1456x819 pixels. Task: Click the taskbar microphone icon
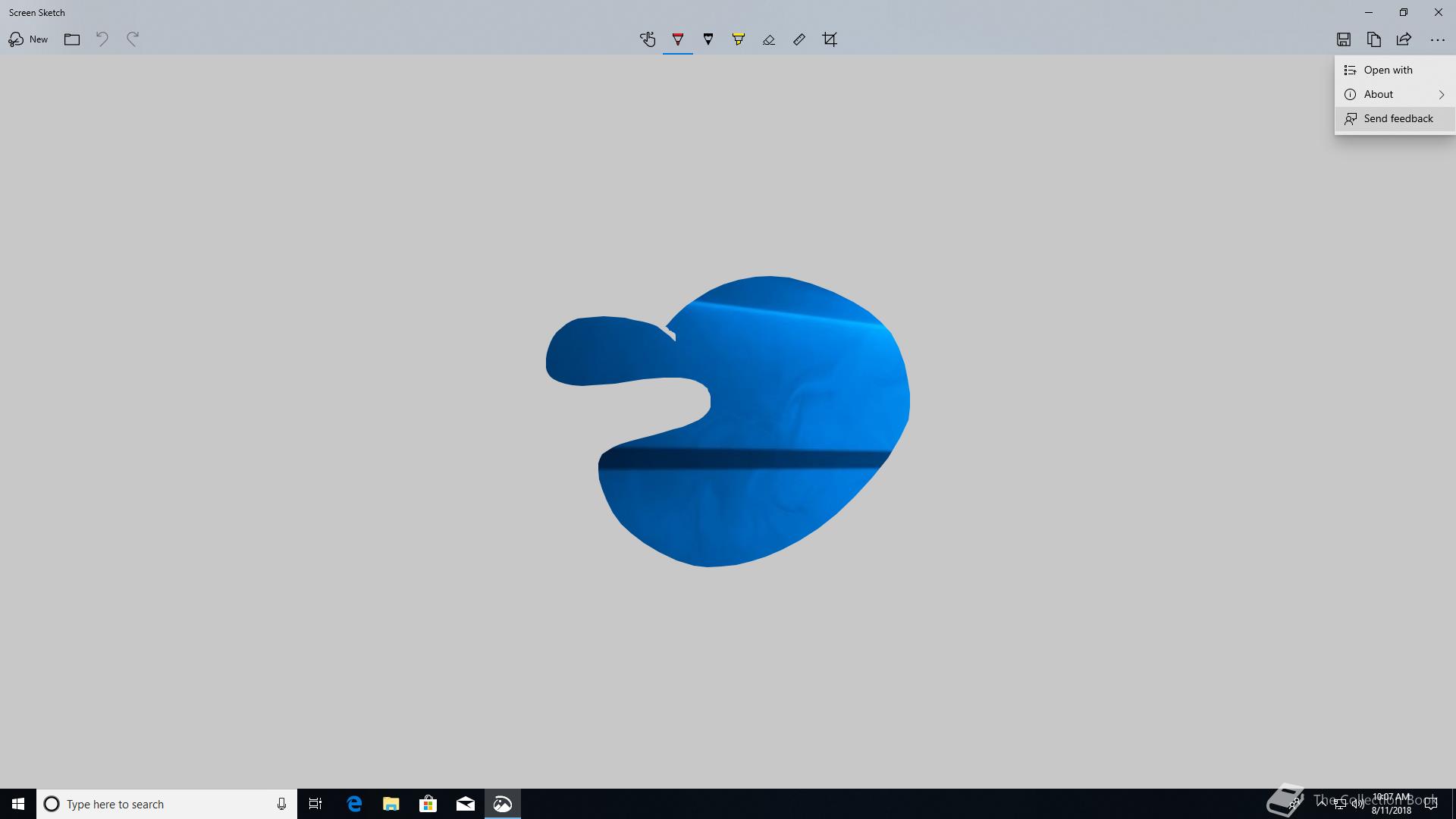tap(281, 804)
